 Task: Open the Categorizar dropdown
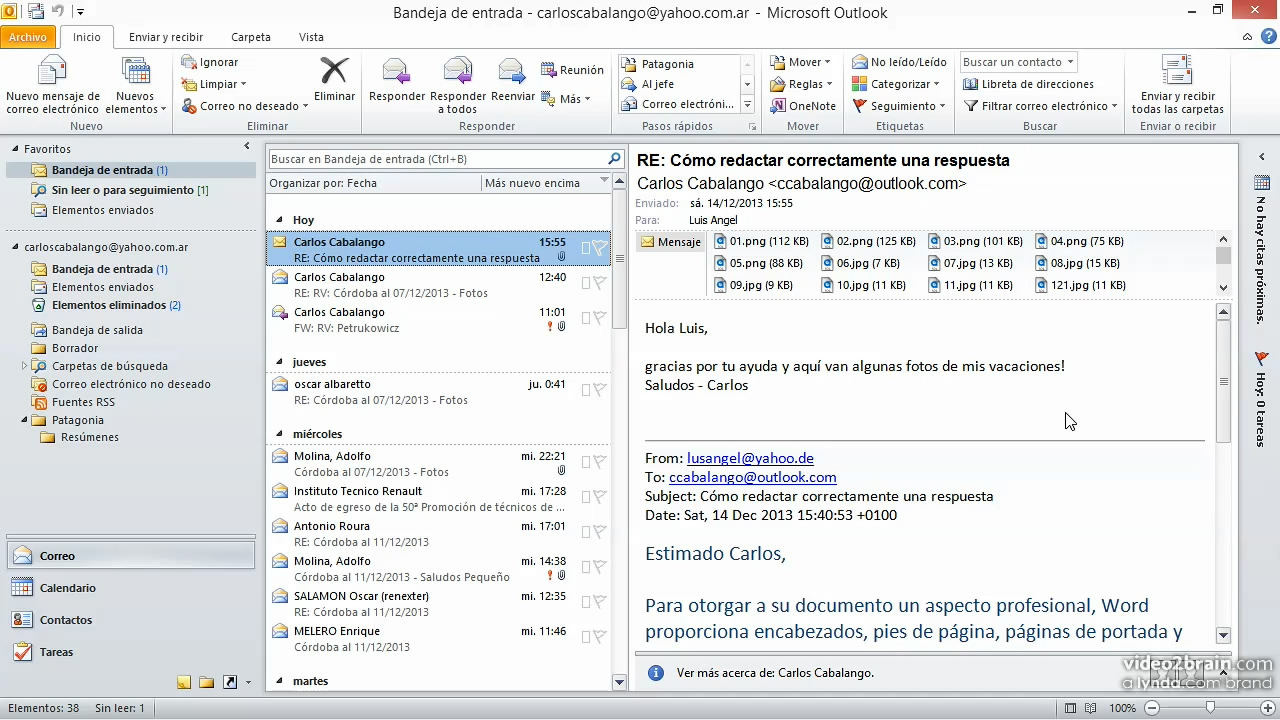coord(896,84)
